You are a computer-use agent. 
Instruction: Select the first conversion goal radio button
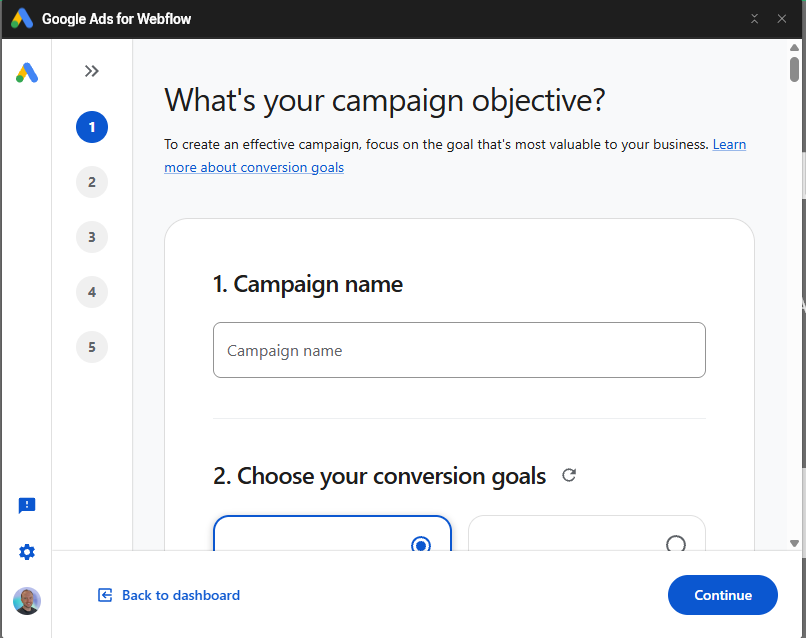(421, 544)
